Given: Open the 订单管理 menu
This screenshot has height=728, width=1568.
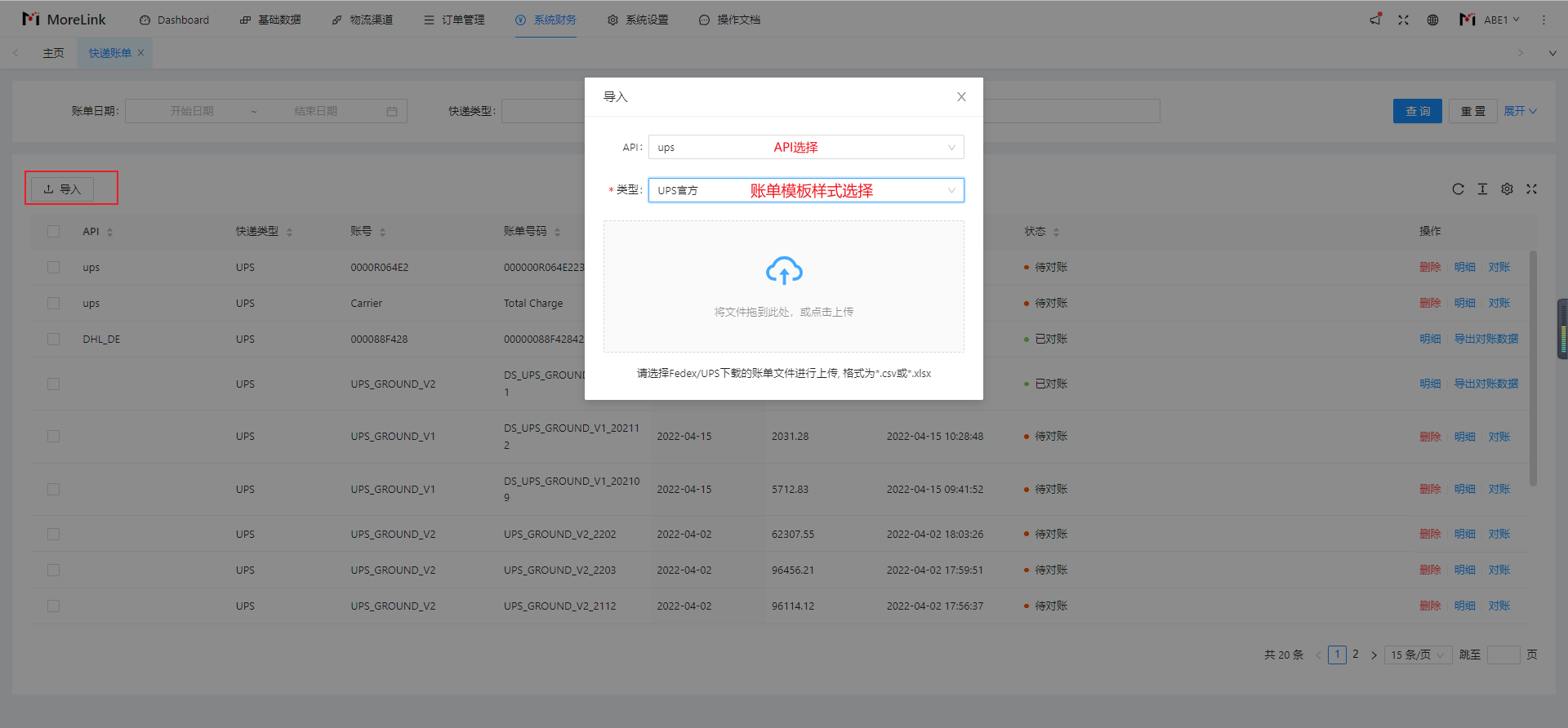Looking at the screenshot, I should (454, 20).
